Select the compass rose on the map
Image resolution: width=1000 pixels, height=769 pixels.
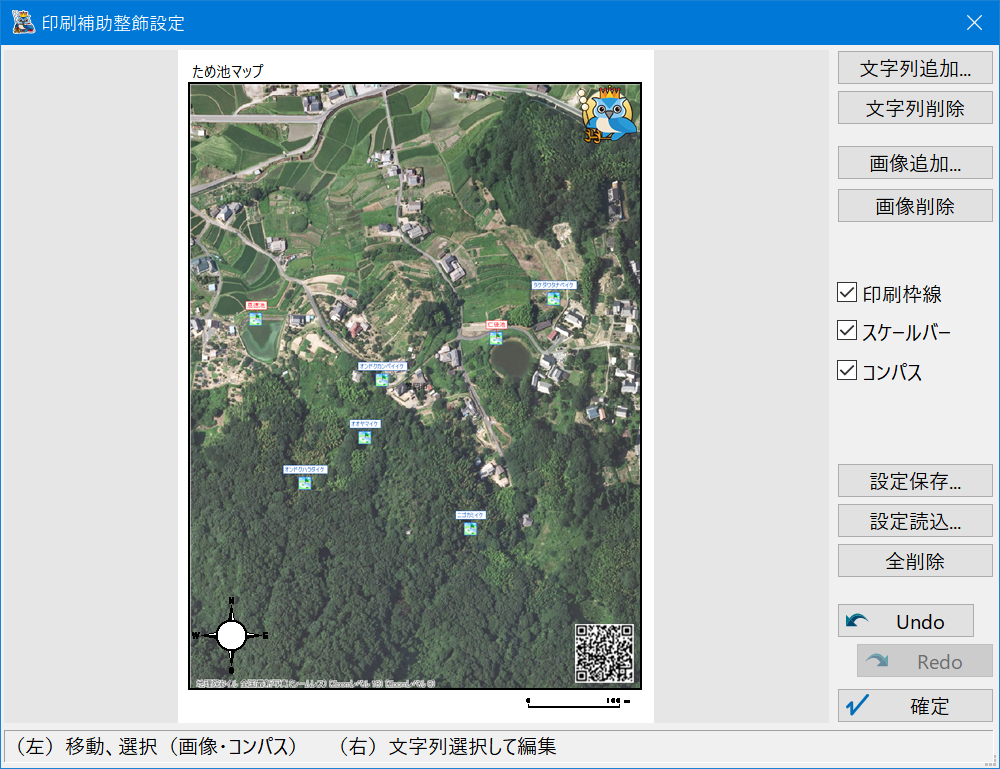coord(231,635)
